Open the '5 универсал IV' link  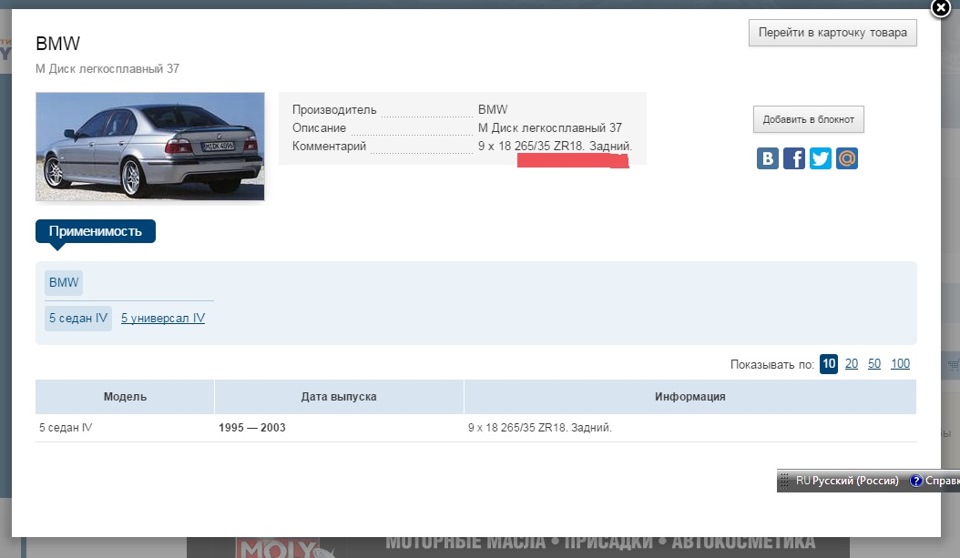tap(163, 319)
